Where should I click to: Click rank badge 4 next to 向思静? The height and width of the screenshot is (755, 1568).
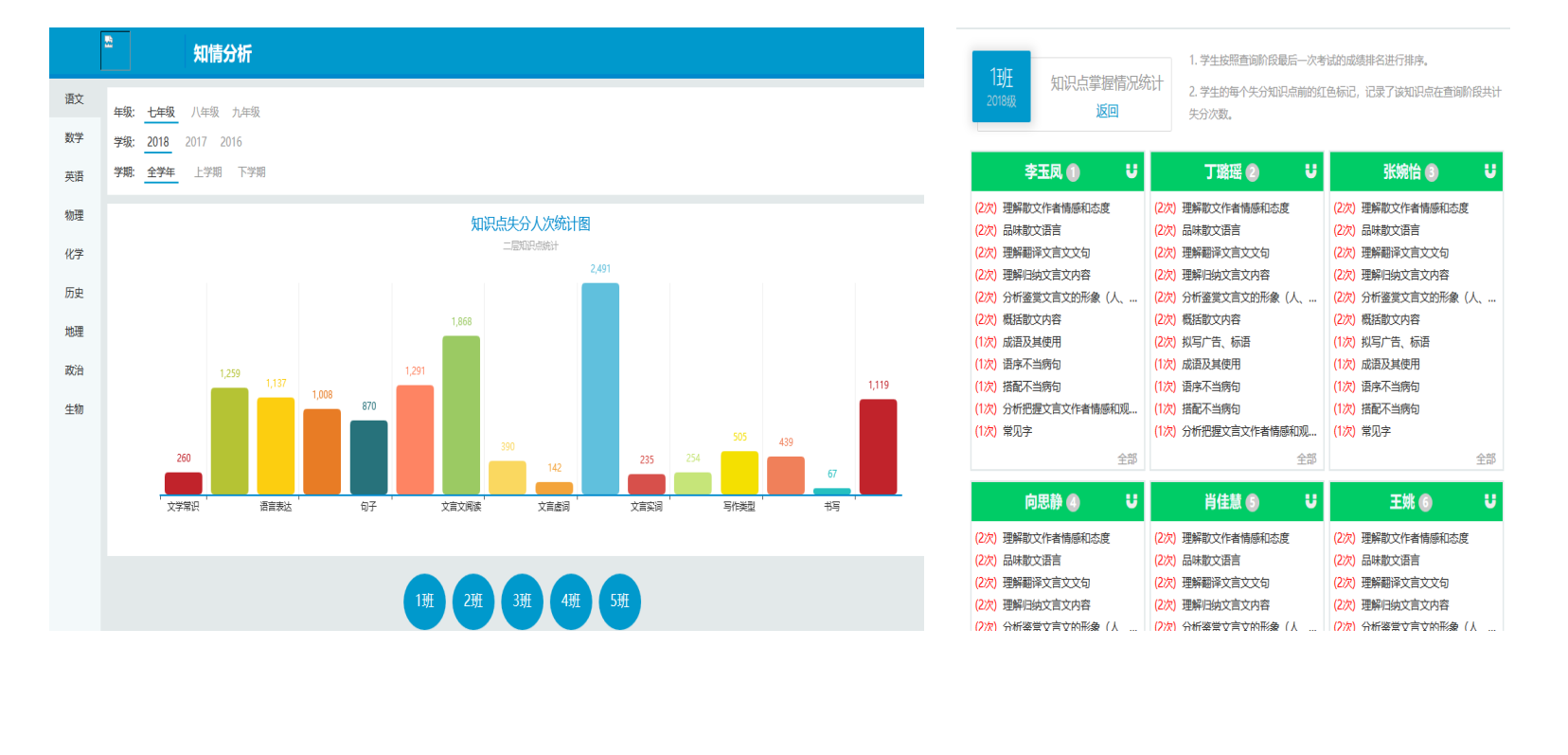1073,503
